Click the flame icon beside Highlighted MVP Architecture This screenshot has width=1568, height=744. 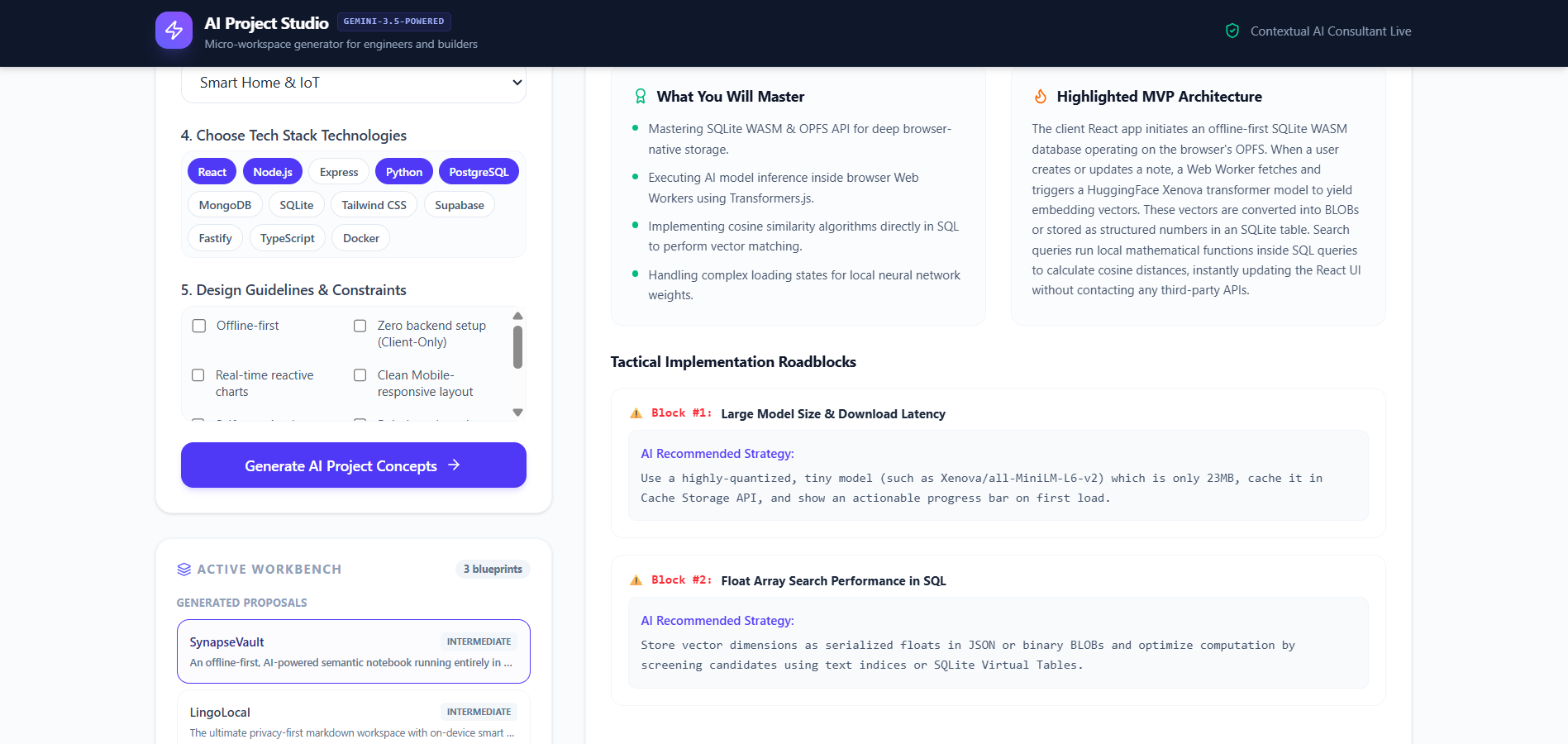click(x=1040, y=97)
